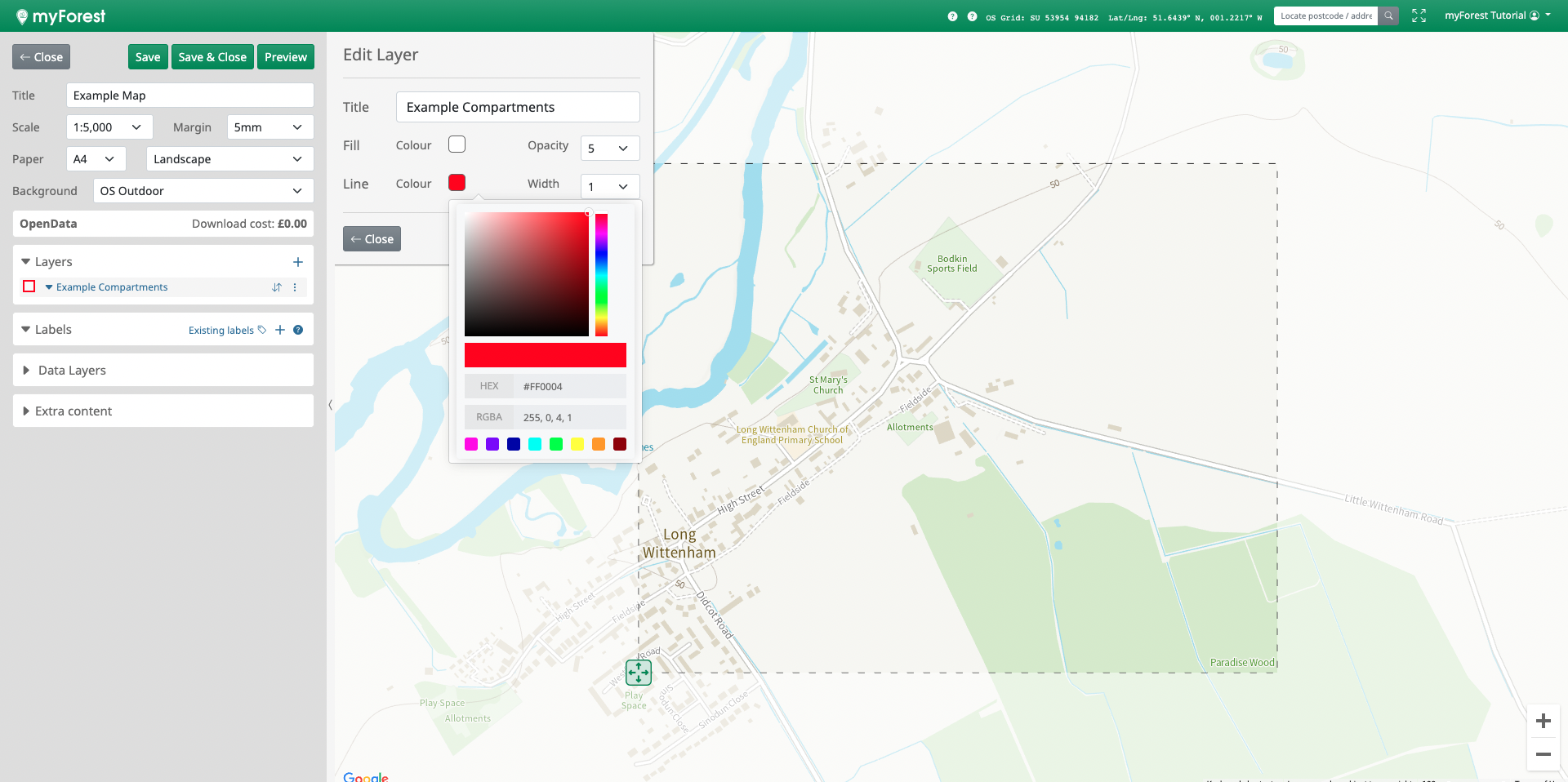Viewport: 1568px width, 782px height.
Task: Click the add layer plus icon
Action: click(297, 262)
